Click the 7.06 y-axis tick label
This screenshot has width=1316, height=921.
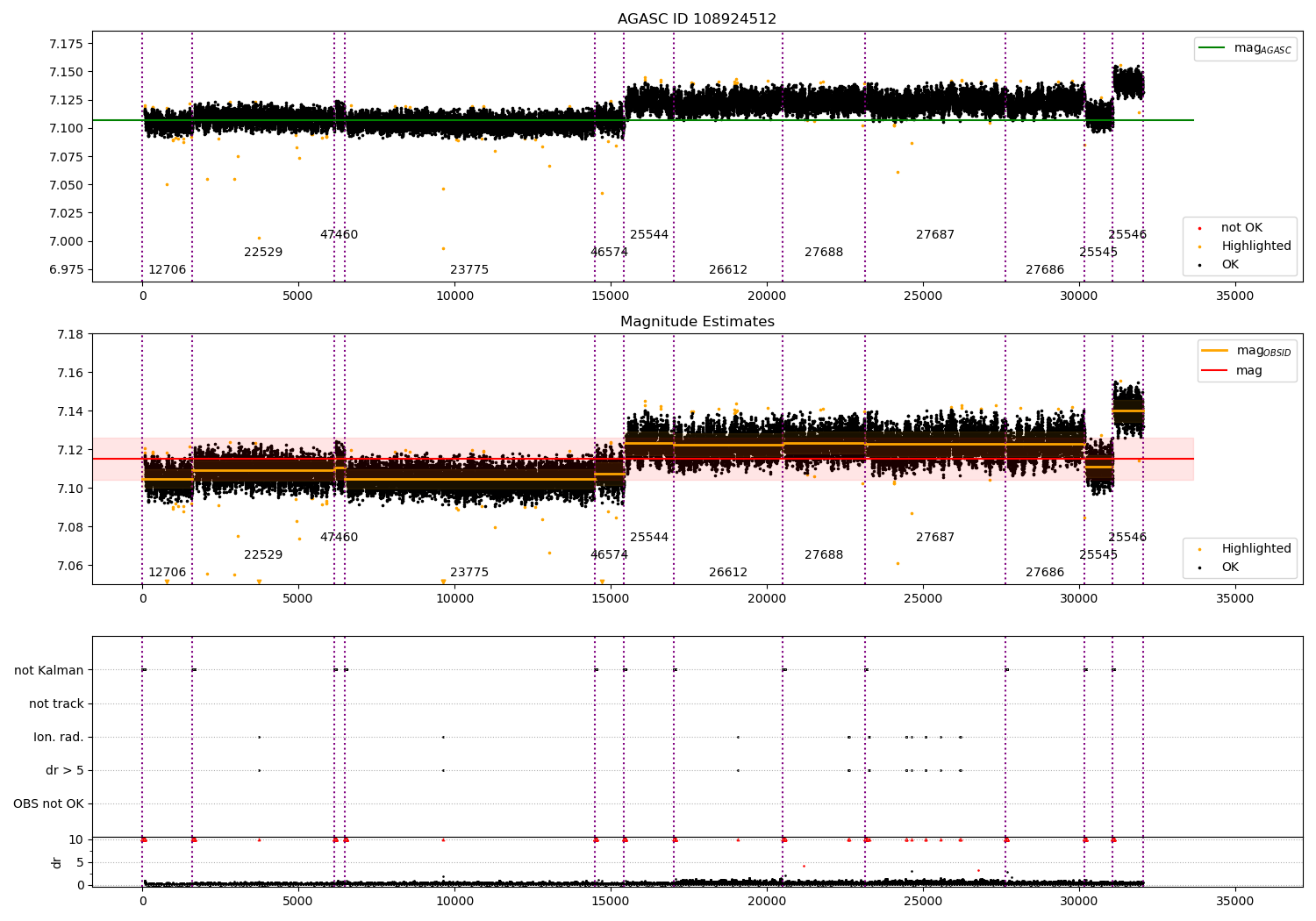coord(70,566)
